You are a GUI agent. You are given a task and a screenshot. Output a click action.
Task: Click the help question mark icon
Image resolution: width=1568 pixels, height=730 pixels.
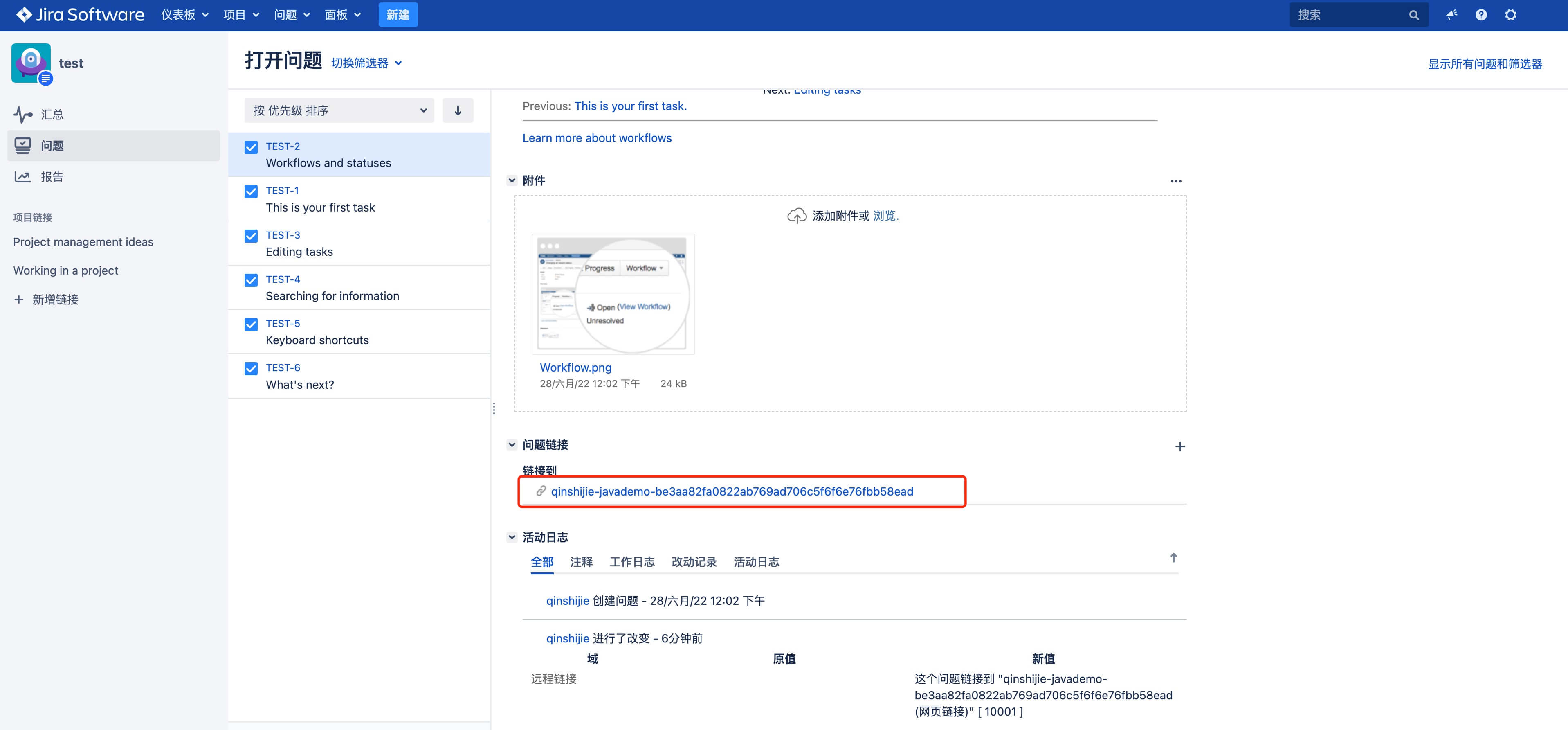click(1482, 15)
